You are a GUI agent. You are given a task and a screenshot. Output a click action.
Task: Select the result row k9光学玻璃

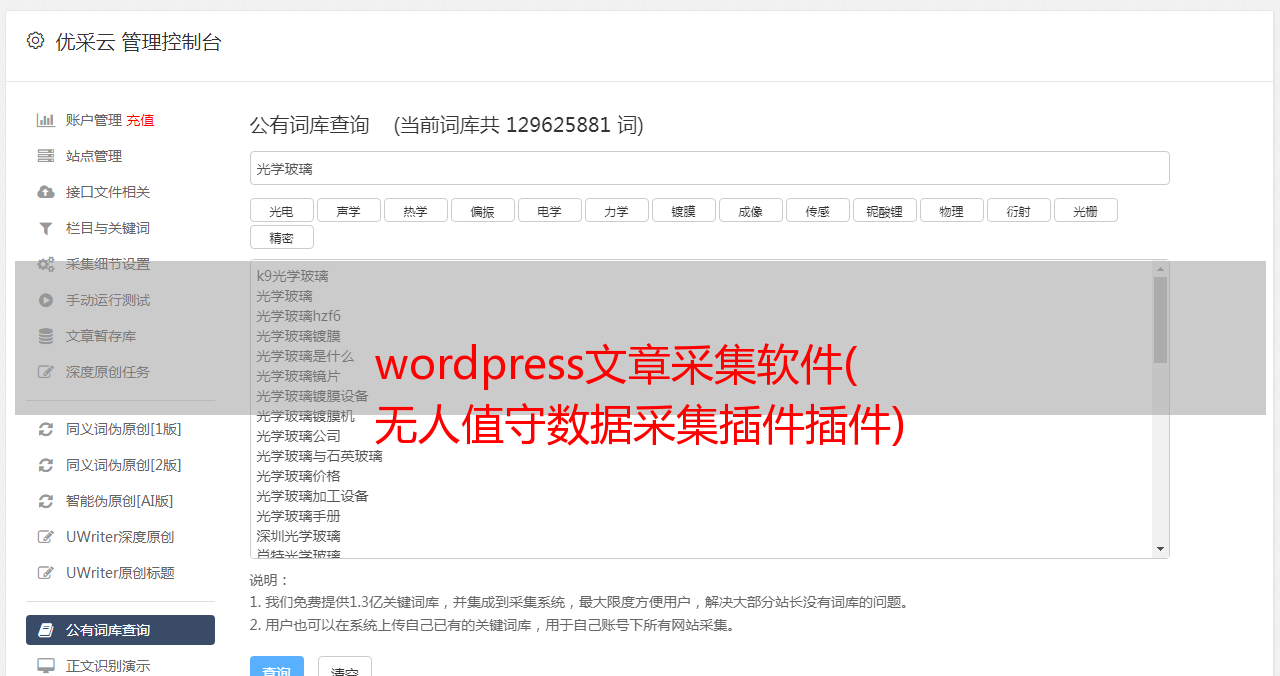(292, 276)
